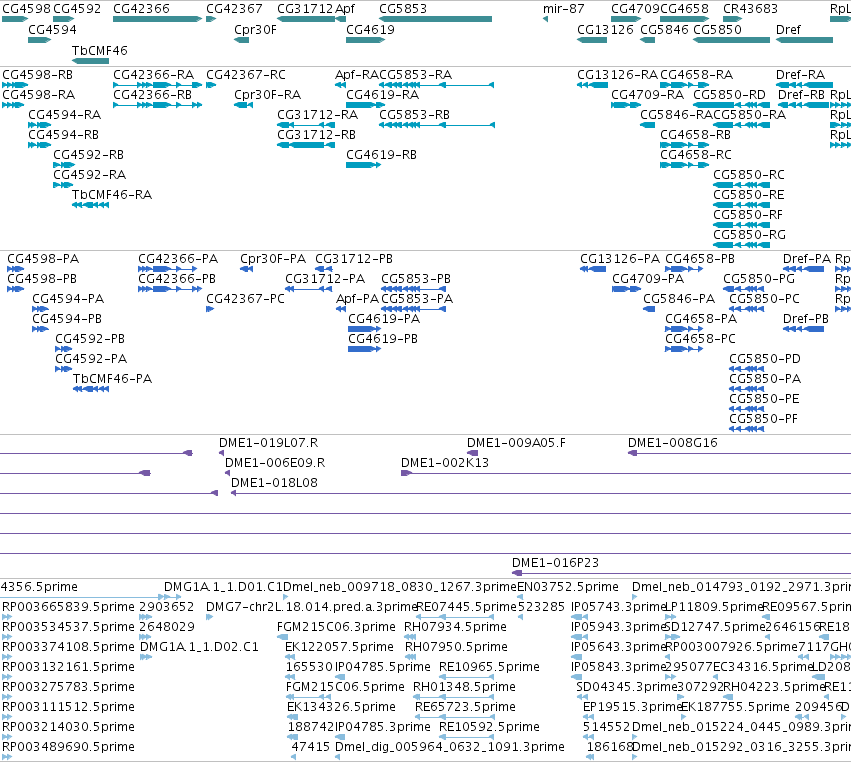Click protein CG13126-PA label
Screen dimensions: 851x762
point(620,259)
